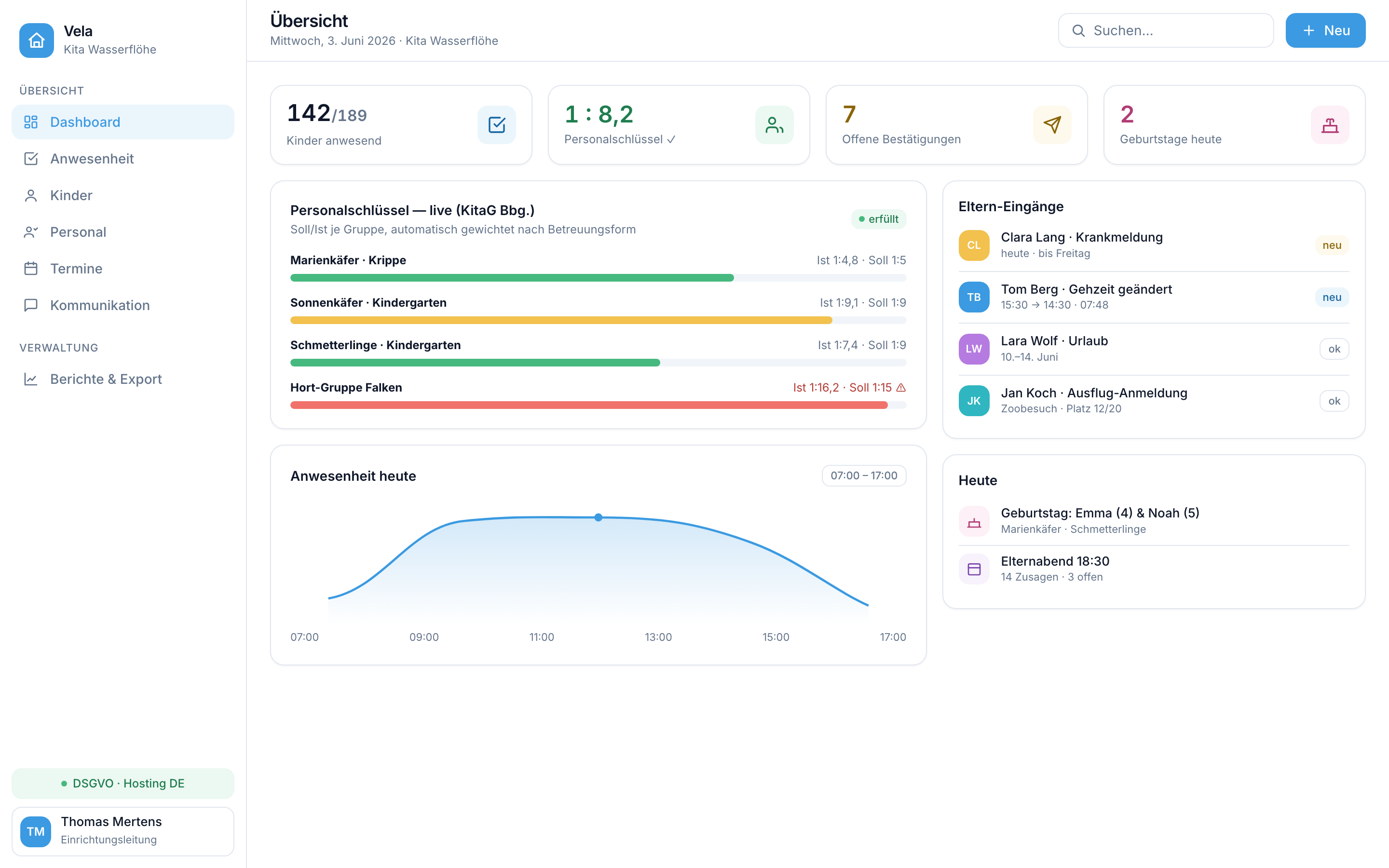Click the Suchen... search field

click(1166, 30)
